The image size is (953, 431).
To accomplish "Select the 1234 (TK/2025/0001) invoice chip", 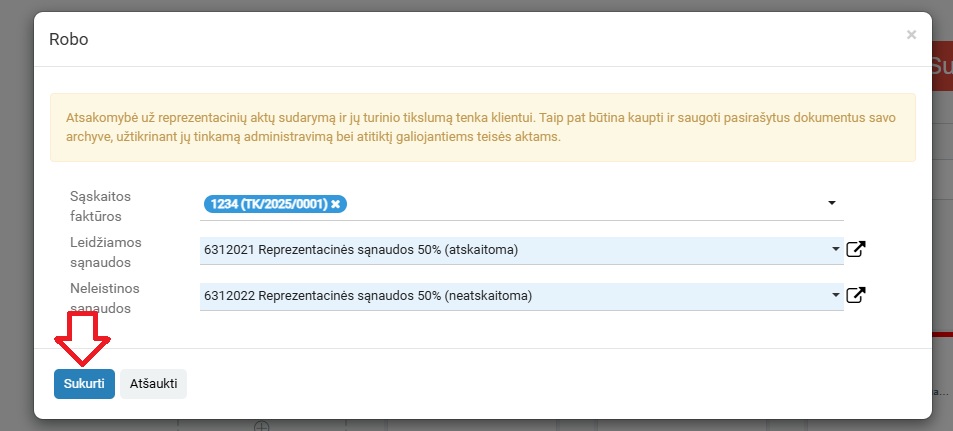I will (x=267, y=204).
